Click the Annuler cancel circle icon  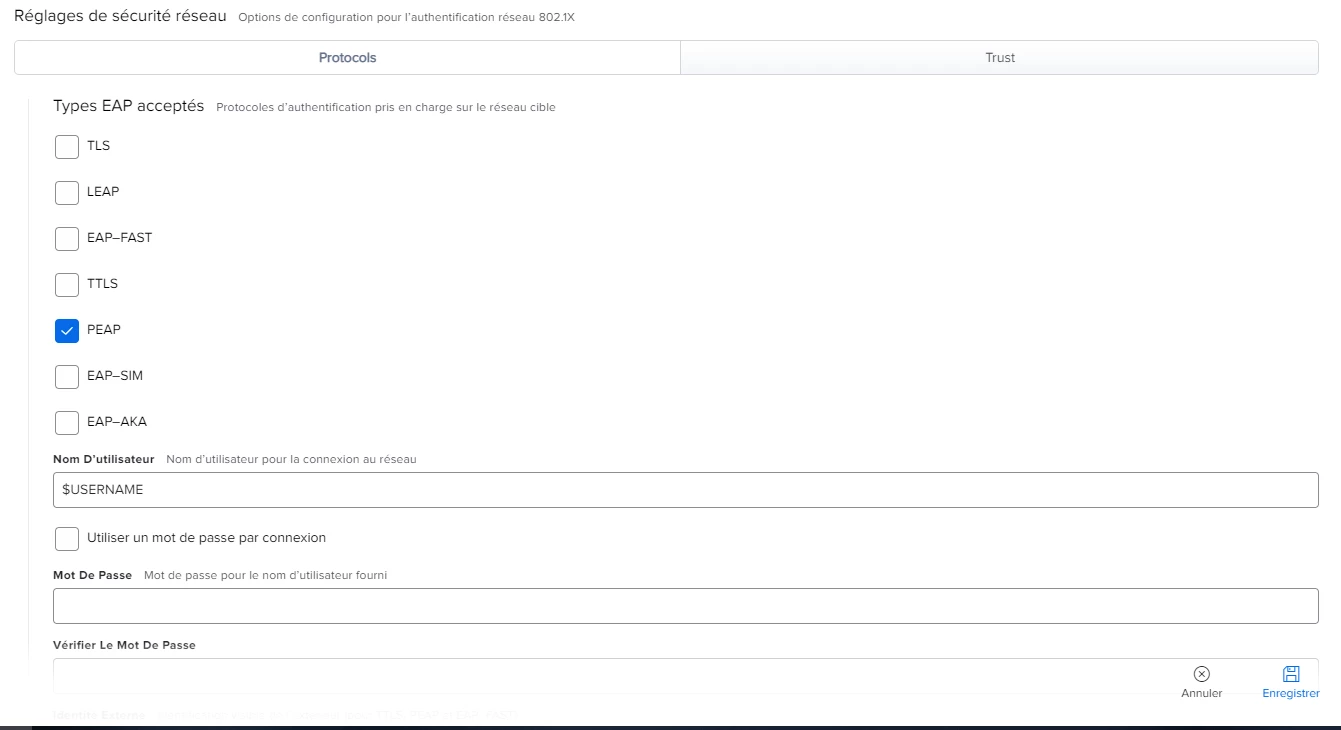tap(1202, 674)
